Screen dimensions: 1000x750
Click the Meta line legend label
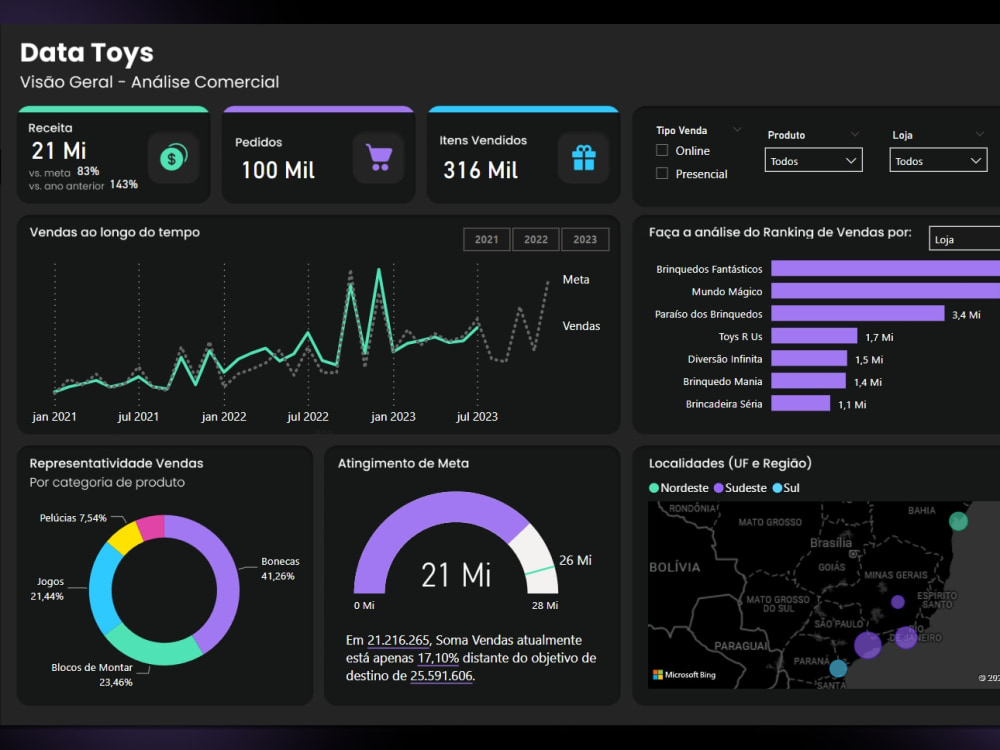[x=576, y=279]
